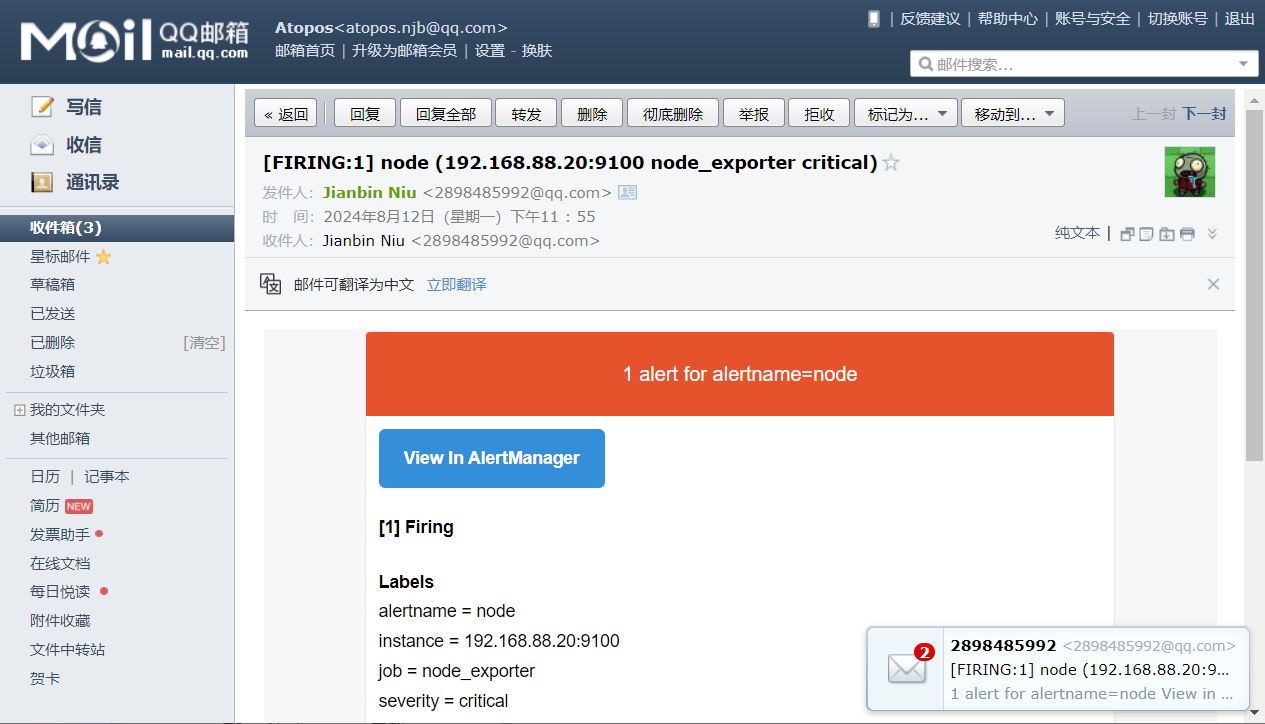Open the 标记为 dropdown
Viewport: 1265px width, 724px height.
(x=906, y=114)
